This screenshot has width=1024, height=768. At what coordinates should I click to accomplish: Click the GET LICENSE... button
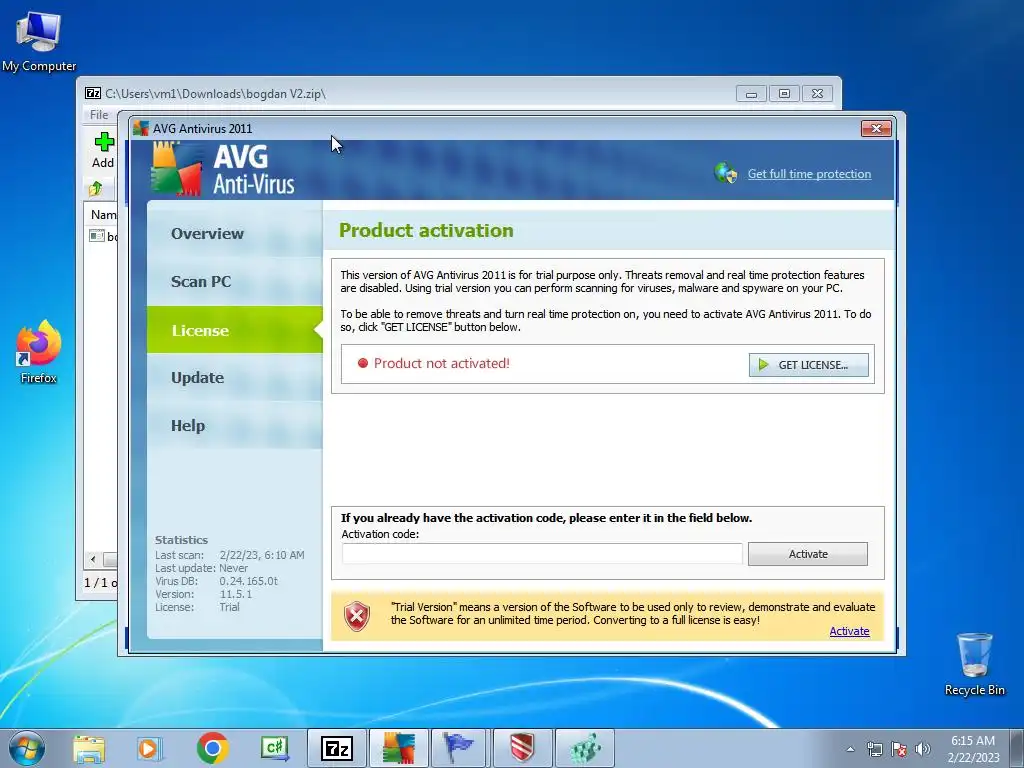(x=808, y=365)
